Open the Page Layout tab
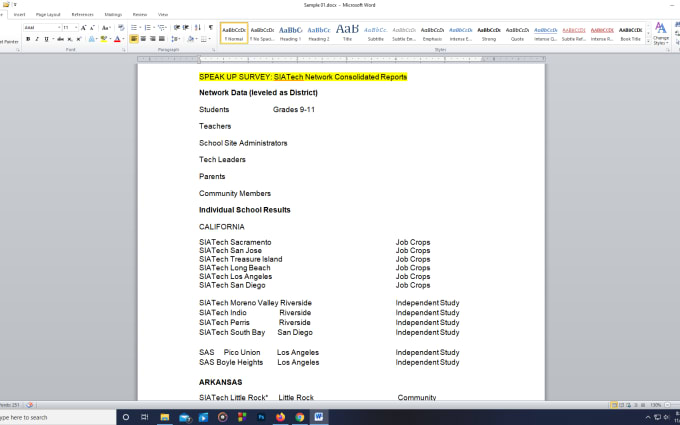 (48, 15)
